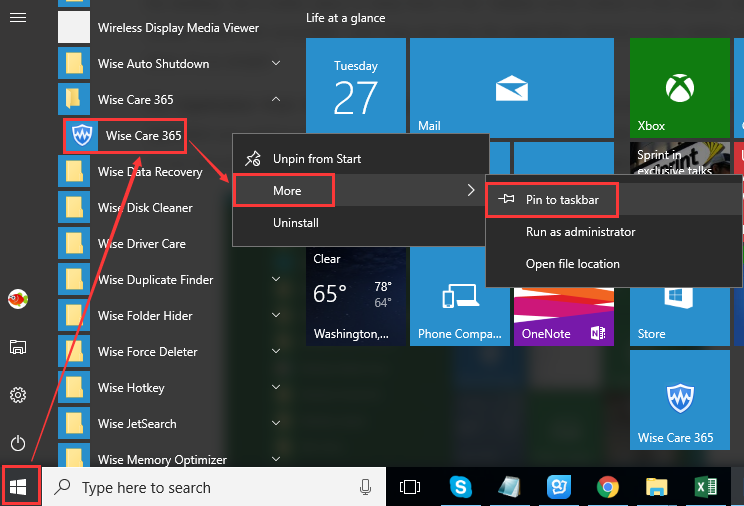Launch Wise Care 365 app entry
This screenshot has height=506, width=744.
tap(125, 136)
